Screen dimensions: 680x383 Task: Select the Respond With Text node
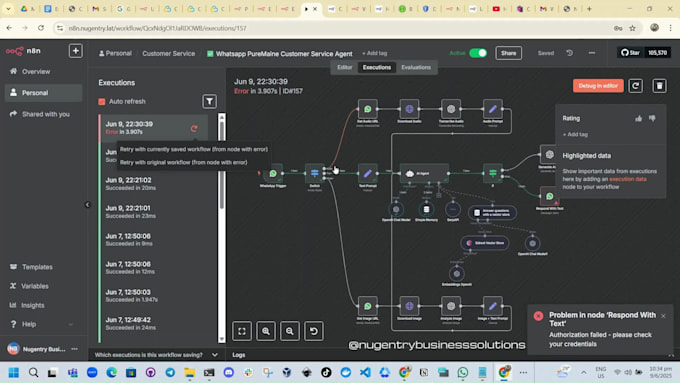click(549, 196)
